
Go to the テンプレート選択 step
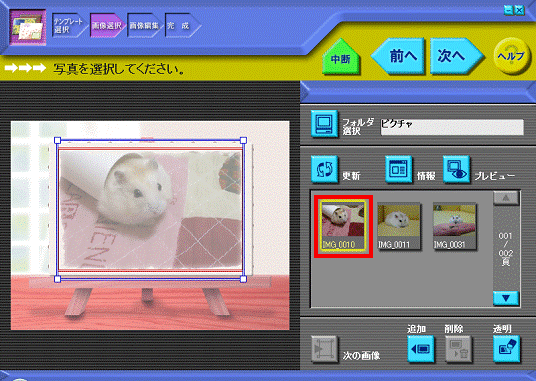point(68,25)
